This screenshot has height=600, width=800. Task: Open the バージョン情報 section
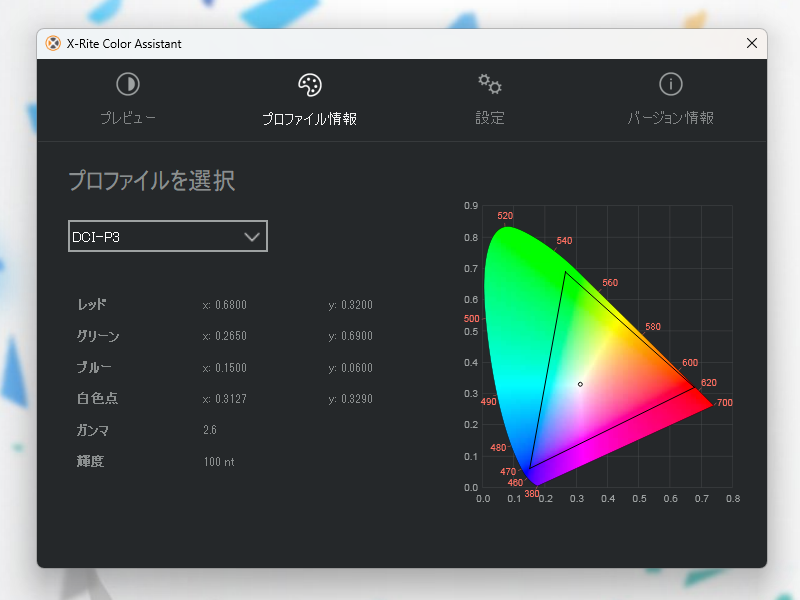[x=670, y=100]
